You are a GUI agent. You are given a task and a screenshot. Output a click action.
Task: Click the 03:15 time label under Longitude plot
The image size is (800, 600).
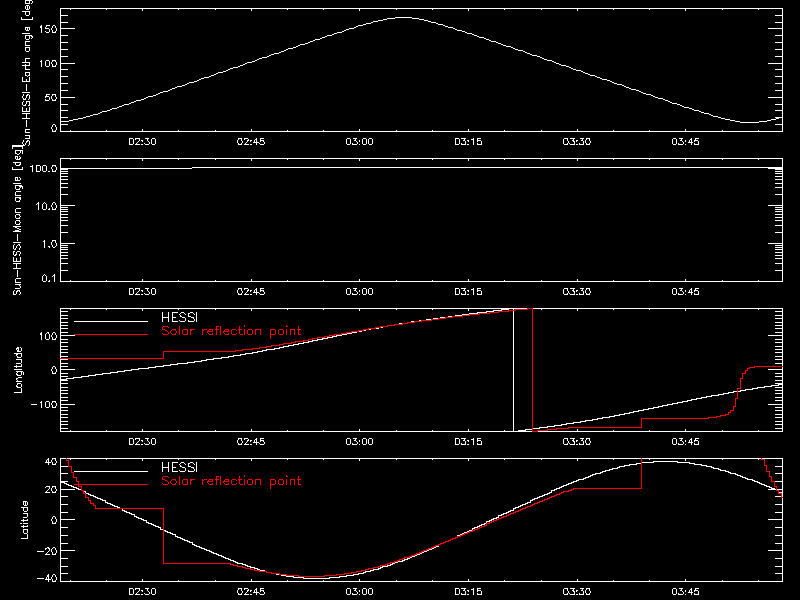468,442
